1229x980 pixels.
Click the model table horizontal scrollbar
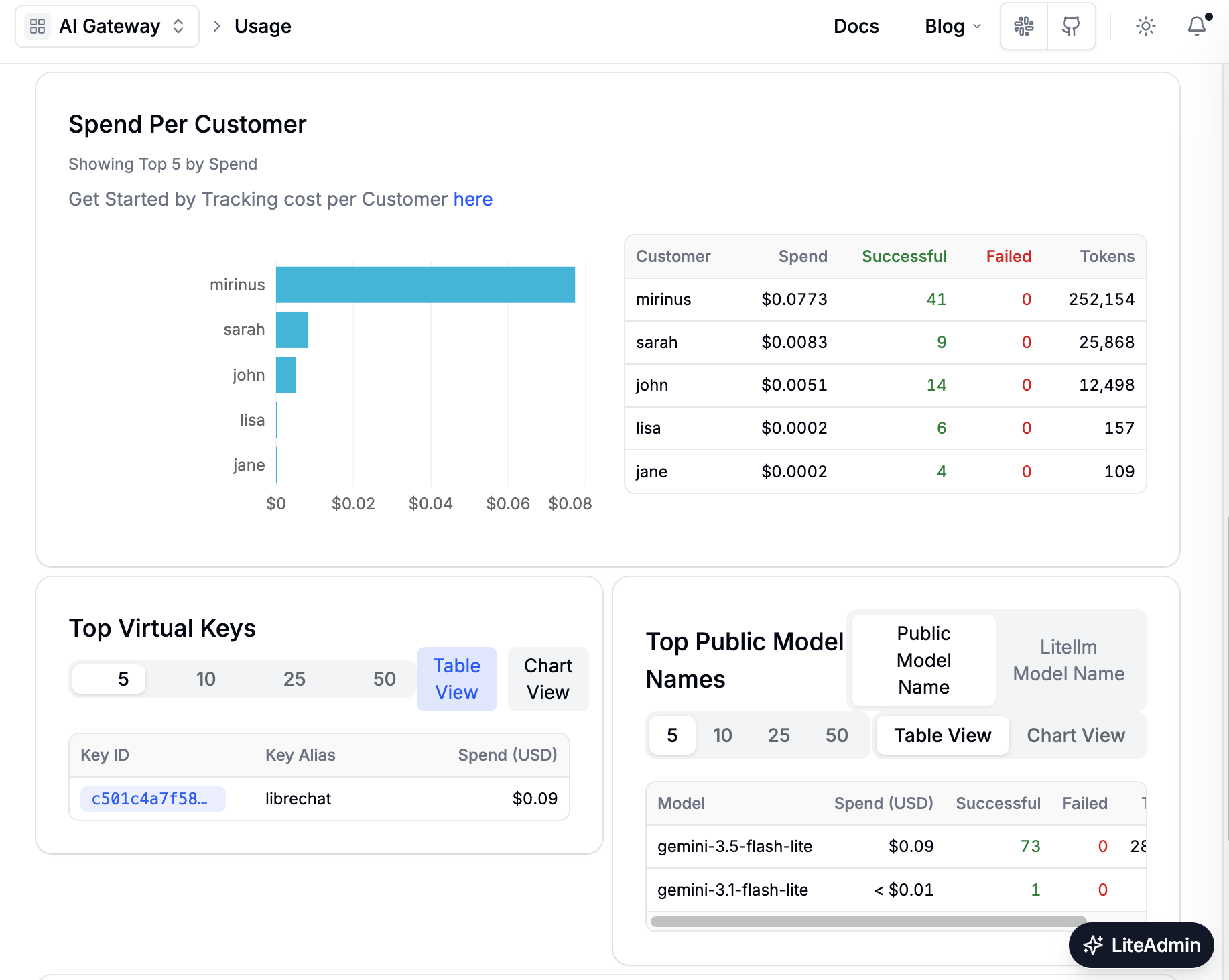coord(868,922)
